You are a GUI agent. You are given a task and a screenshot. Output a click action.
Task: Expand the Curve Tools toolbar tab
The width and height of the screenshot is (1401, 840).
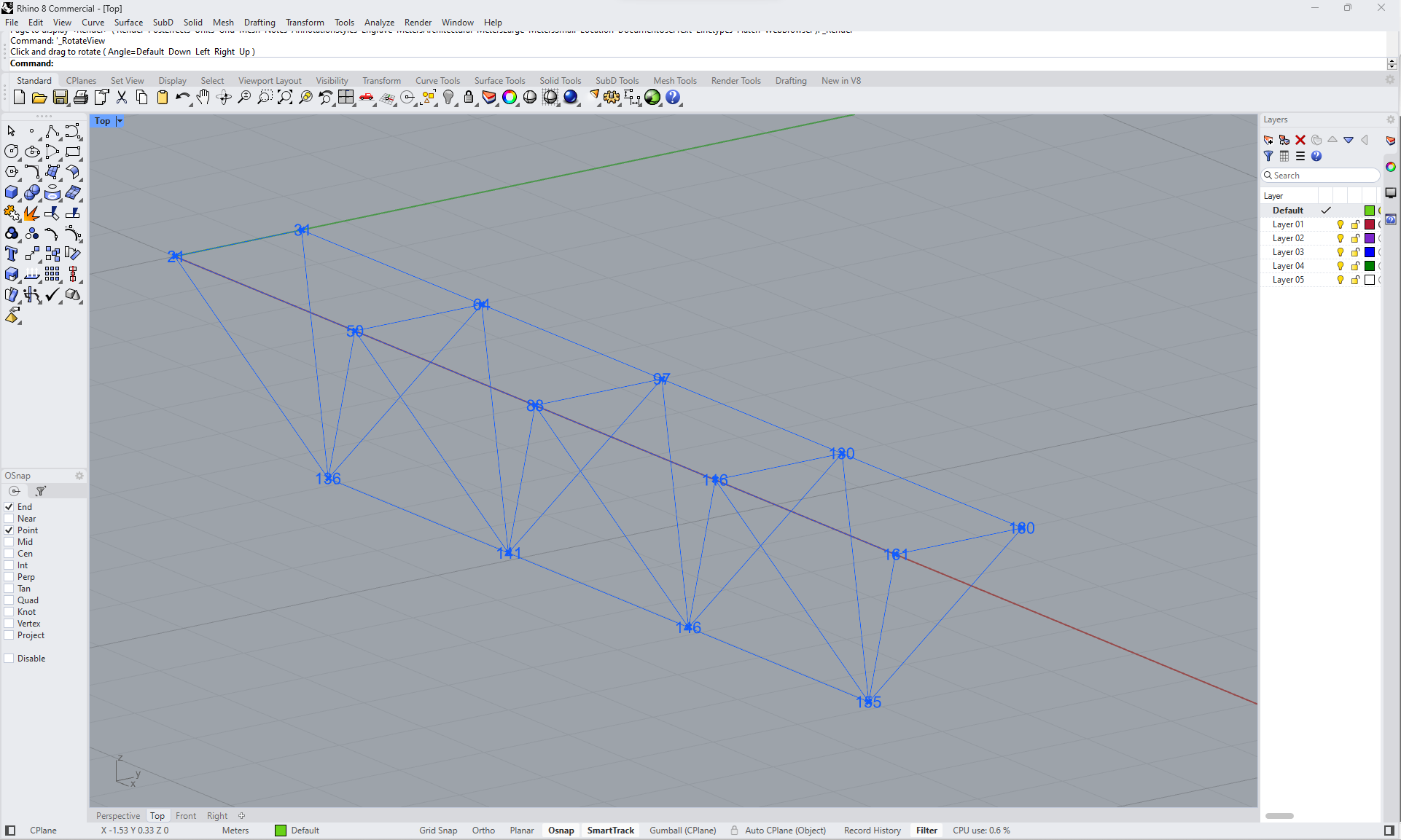[437, 80]
